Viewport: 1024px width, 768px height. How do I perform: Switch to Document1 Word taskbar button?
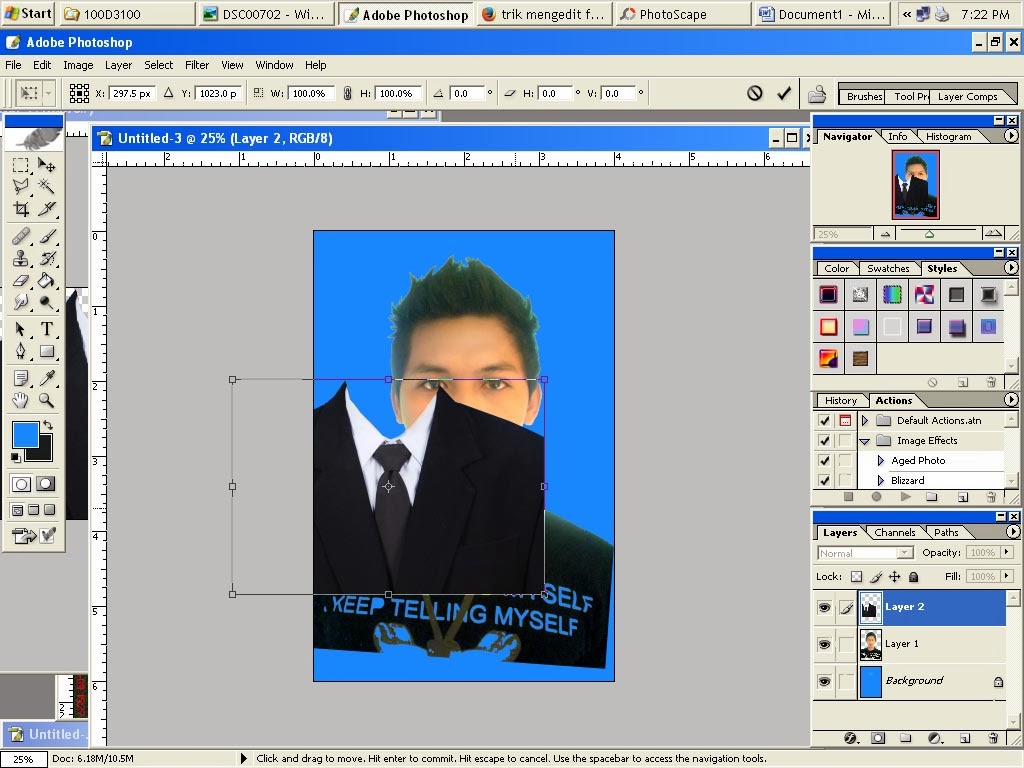tap(824, 14)
